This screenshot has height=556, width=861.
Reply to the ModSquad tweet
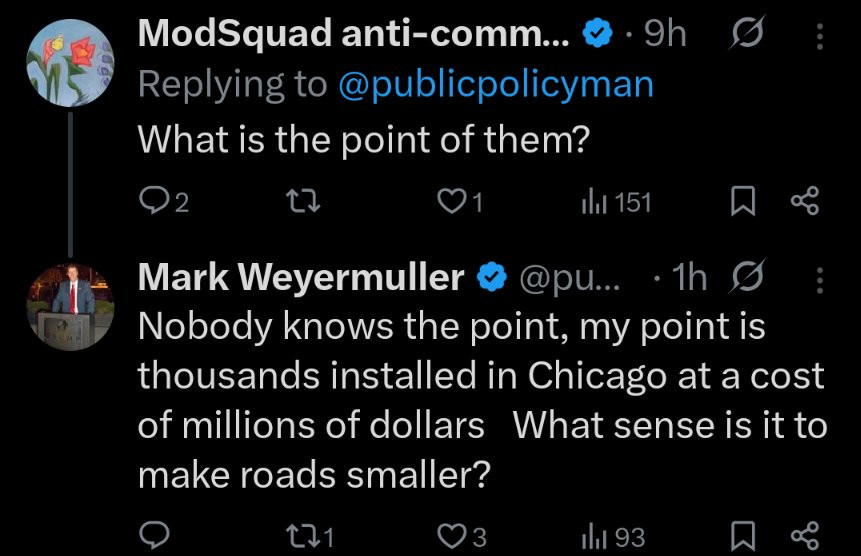click(153, 203)
